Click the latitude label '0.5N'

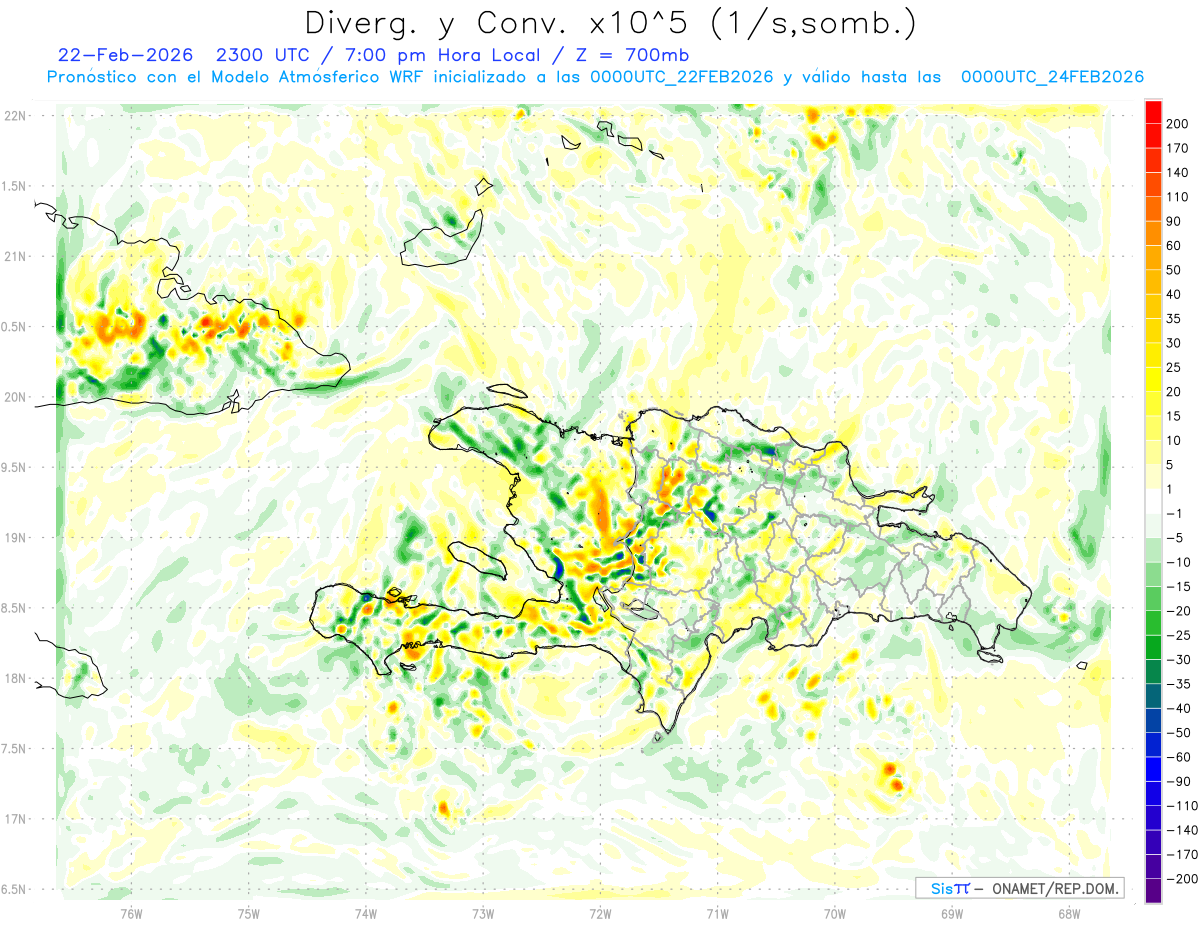(x=14, y=327)
